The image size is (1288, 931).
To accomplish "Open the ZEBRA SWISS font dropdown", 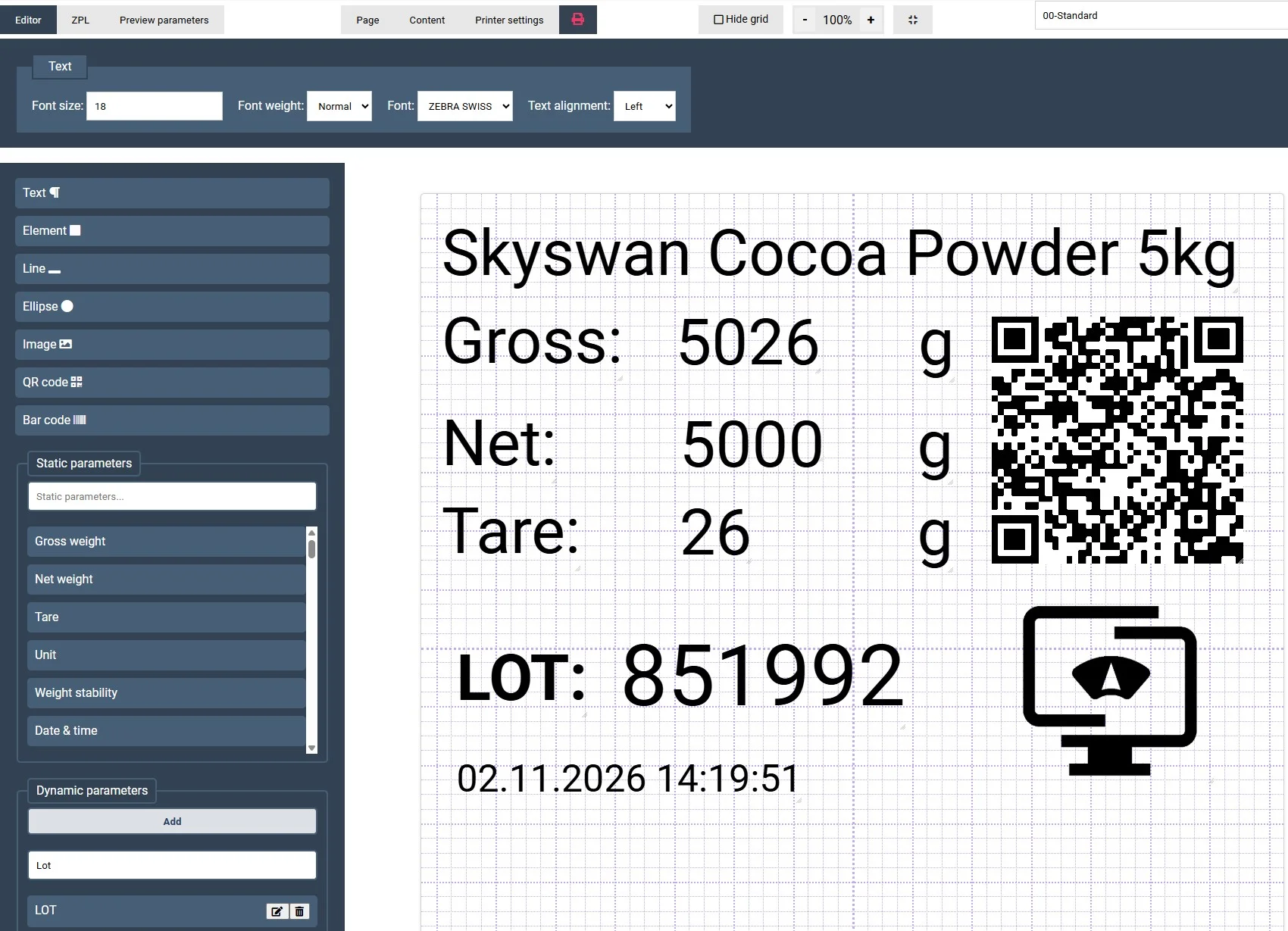I will click(464, 106).
